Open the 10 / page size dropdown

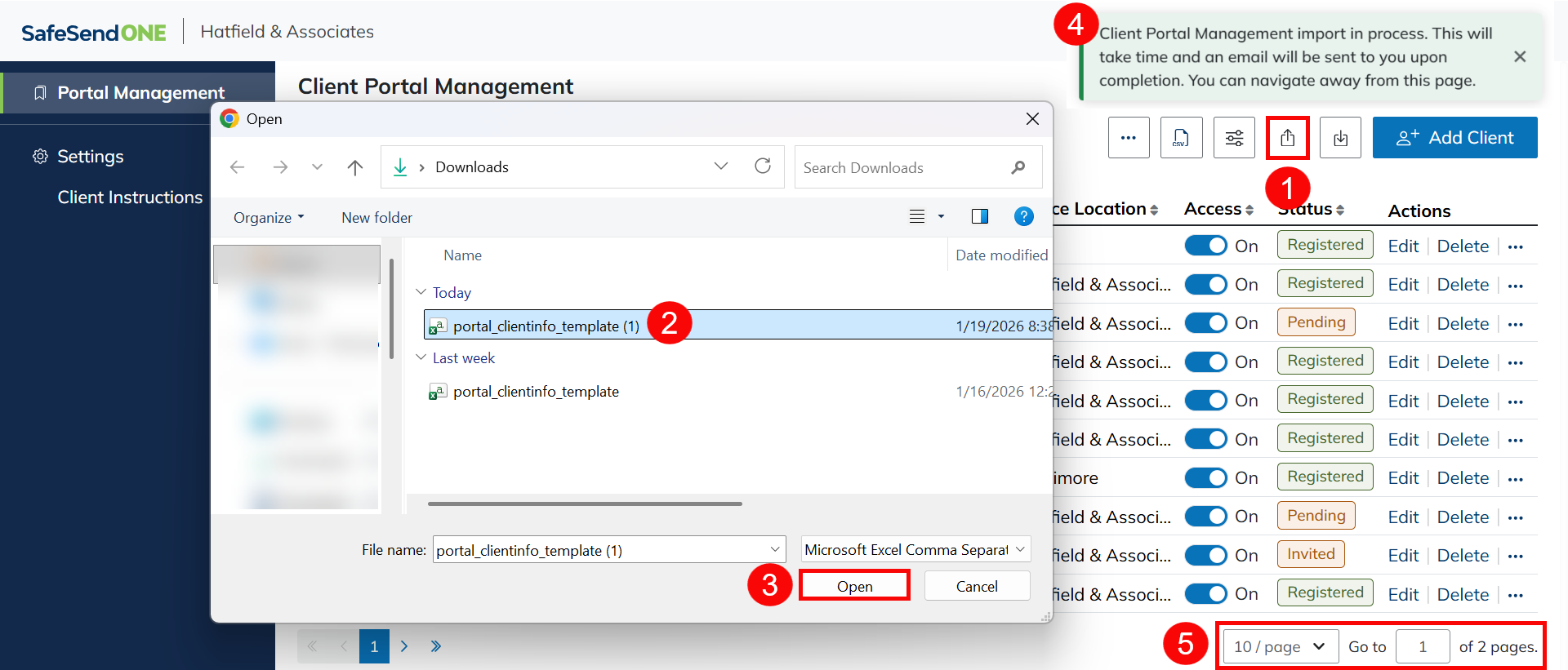pos(1280,646)
